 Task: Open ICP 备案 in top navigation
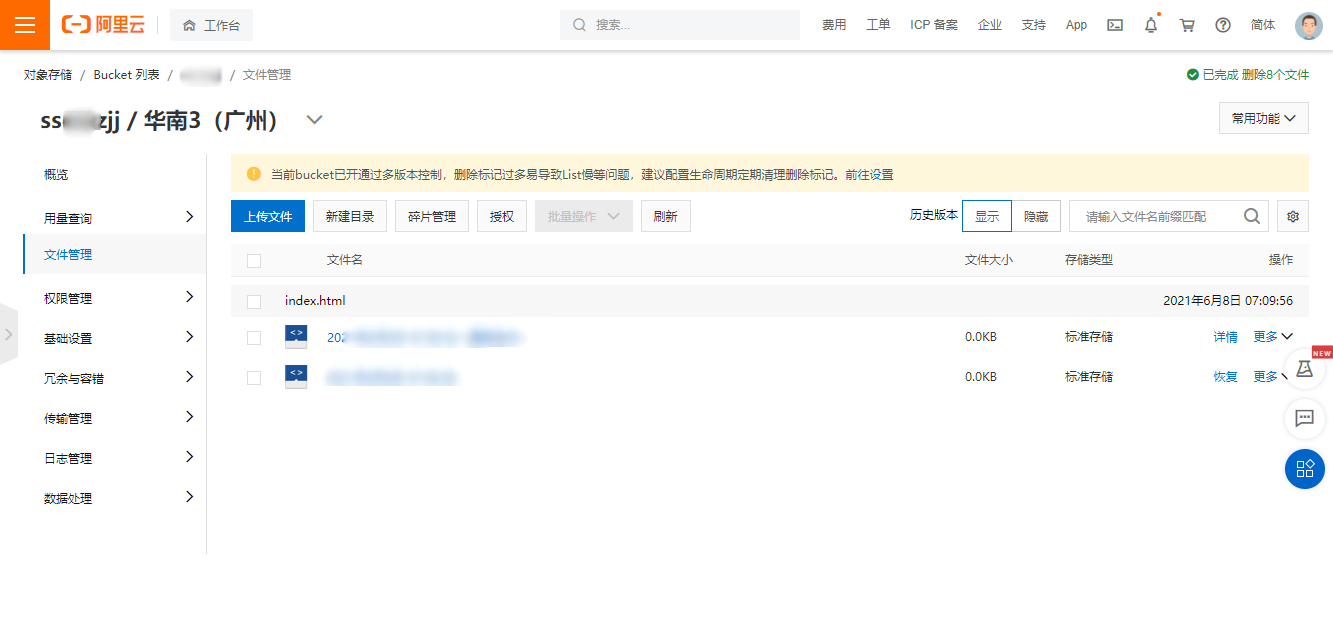pos(934,25)
